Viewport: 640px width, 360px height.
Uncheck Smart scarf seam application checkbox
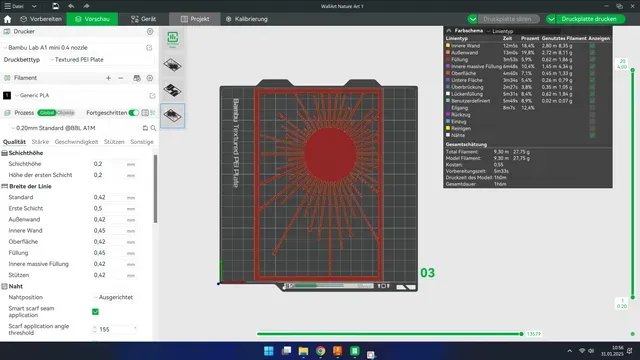pyautogui.click(x=96, y=312)
